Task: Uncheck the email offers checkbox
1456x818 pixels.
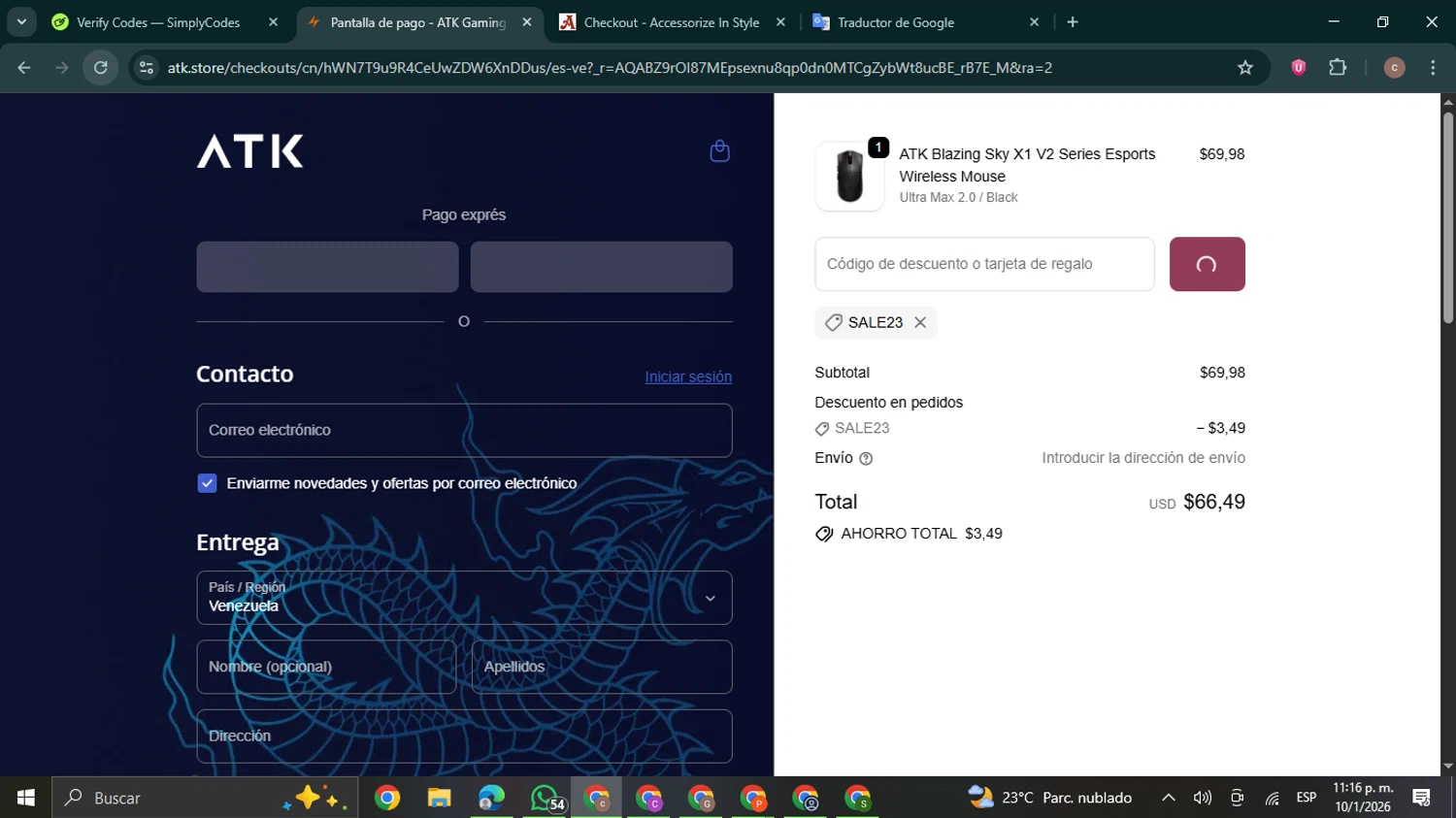Action: pos(207,483)
